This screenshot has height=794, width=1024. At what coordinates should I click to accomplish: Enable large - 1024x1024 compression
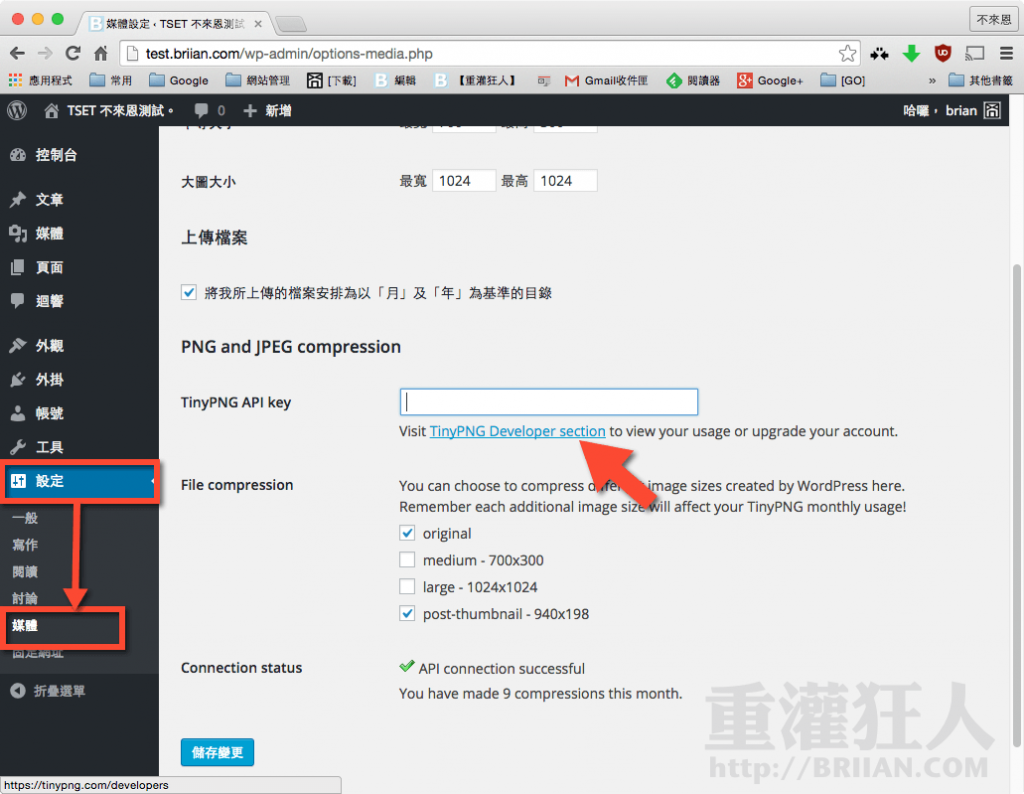pos(408,587)
